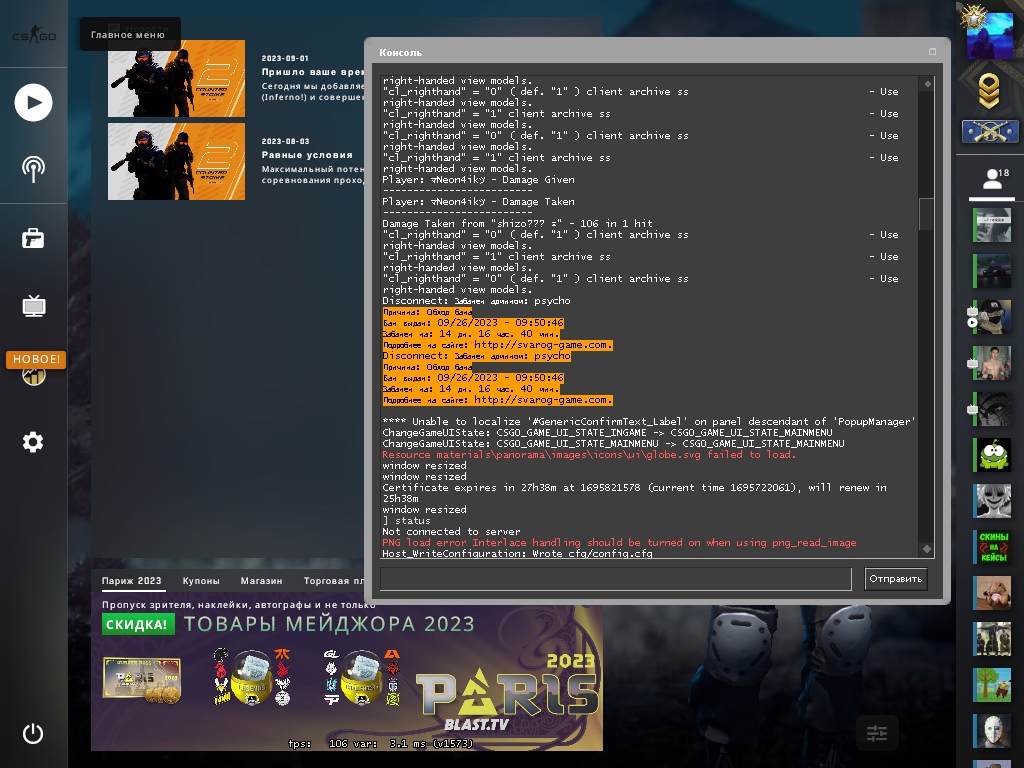Maximize the Консоль window
Image resolution: width=1024 pixels, height=768 pixels.
(x=932, y=52)
